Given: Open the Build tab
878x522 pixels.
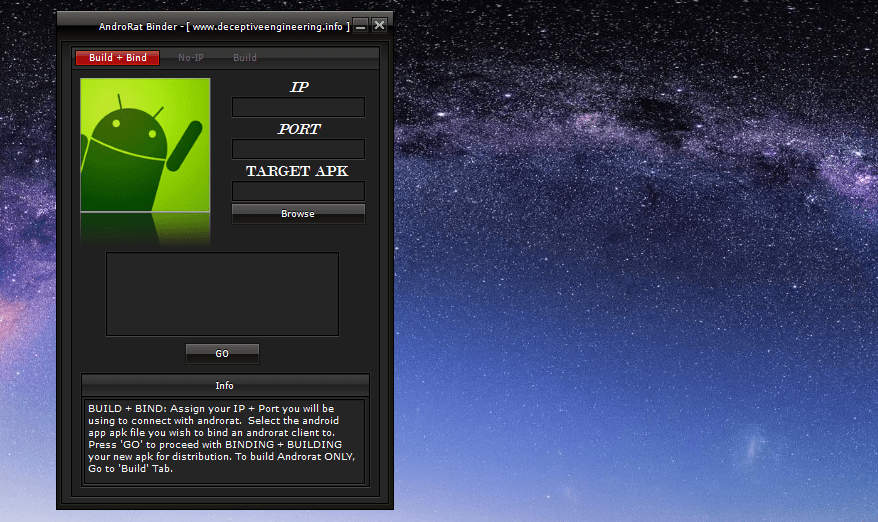Looking at the screenshot, I should pyautogui.click(x=245, y=58).
